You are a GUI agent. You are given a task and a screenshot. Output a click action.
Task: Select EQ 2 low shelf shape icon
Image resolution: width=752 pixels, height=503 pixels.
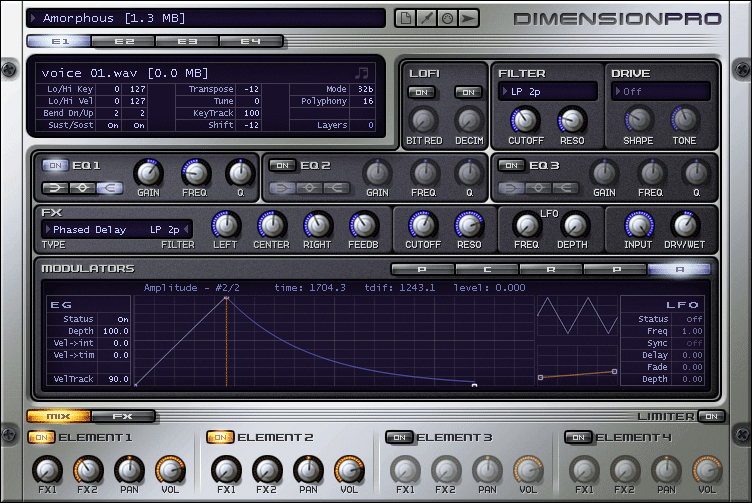coord(282,188)
